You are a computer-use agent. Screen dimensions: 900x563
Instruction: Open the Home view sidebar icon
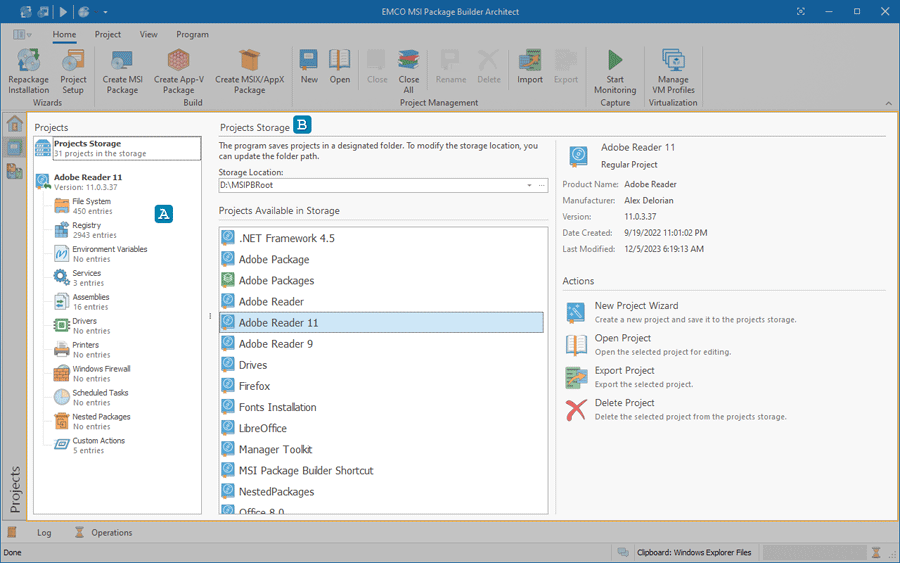coord(14,123)
